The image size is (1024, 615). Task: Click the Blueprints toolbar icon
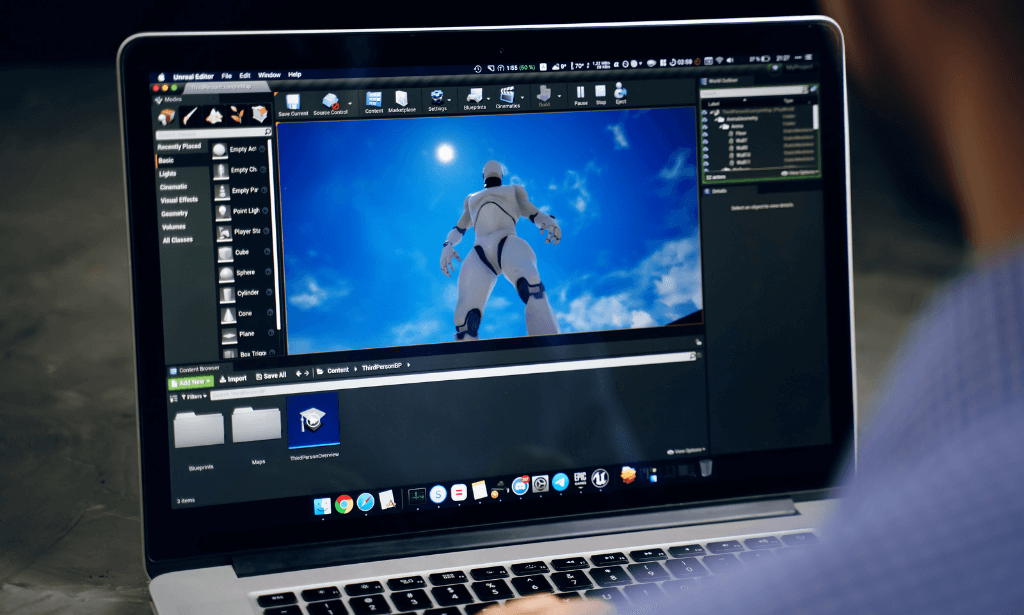[x=474, y=96]
